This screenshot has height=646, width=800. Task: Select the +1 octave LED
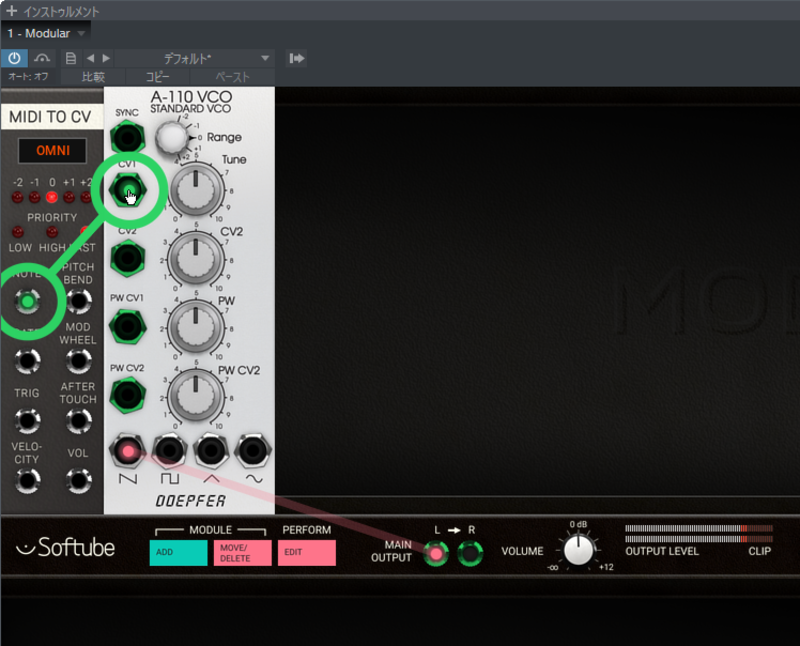[x=69, y=197]
